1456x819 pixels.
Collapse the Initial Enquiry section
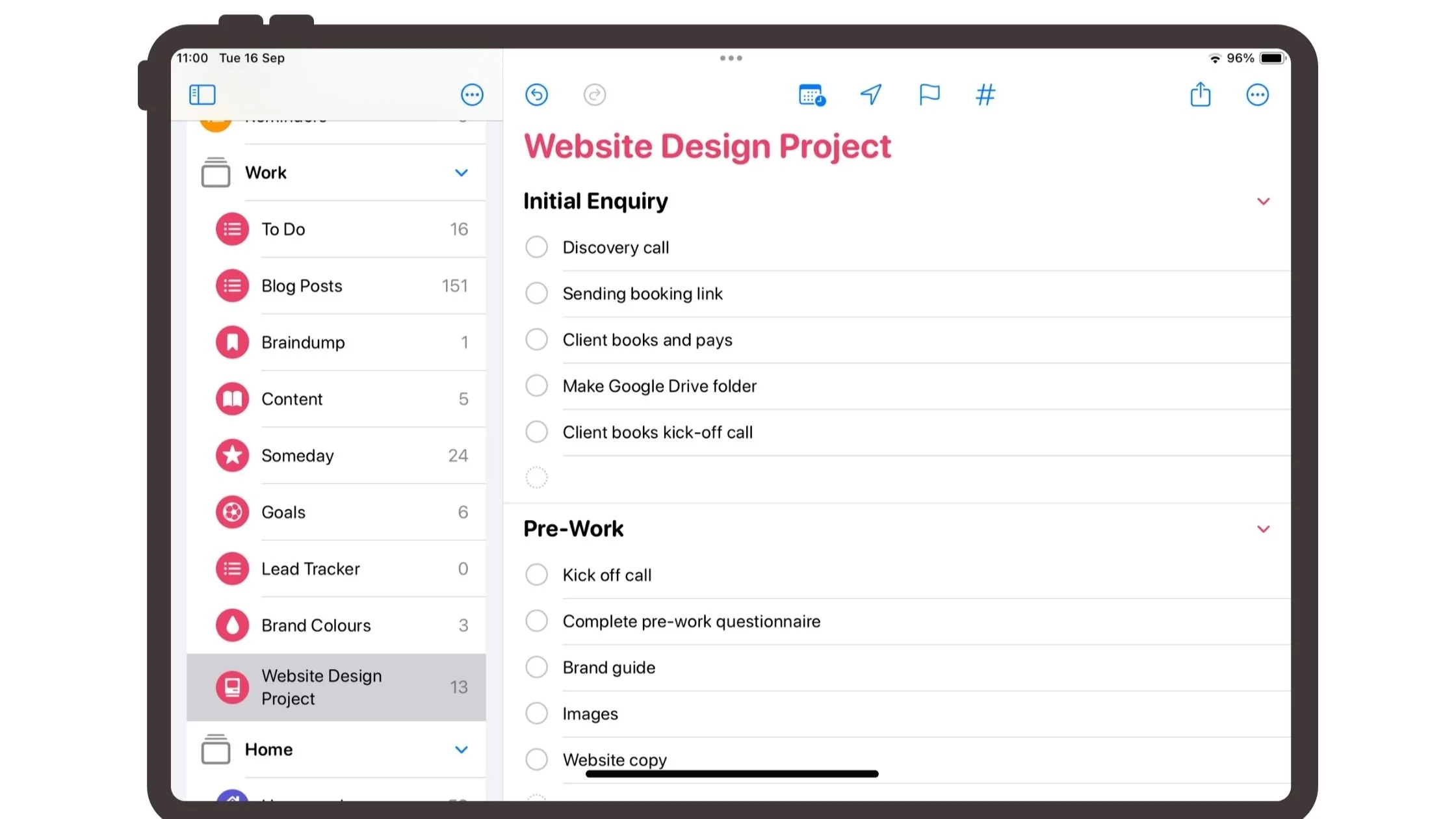(1263, 201)
